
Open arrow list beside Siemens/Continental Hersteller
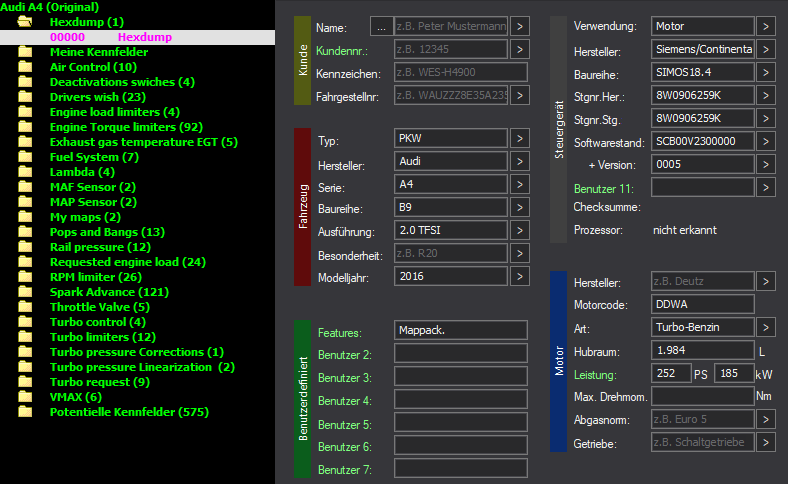click(765, 49)
